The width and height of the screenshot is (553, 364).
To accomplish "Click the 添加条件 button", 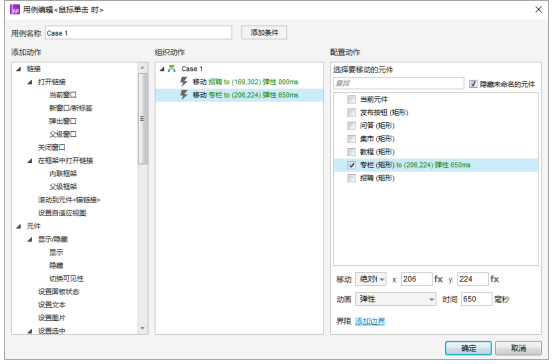I will point(264,32).
